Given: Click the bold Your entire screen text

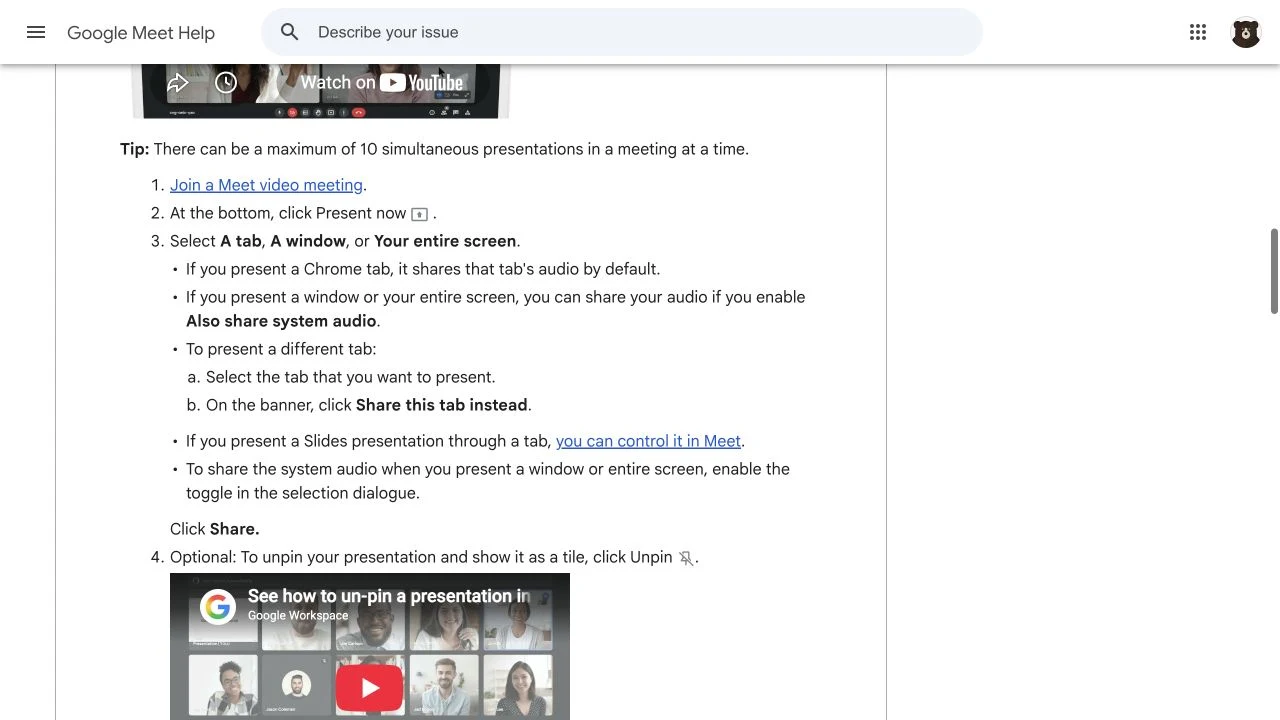Looking at the screenshot, I should click(445, 241).
